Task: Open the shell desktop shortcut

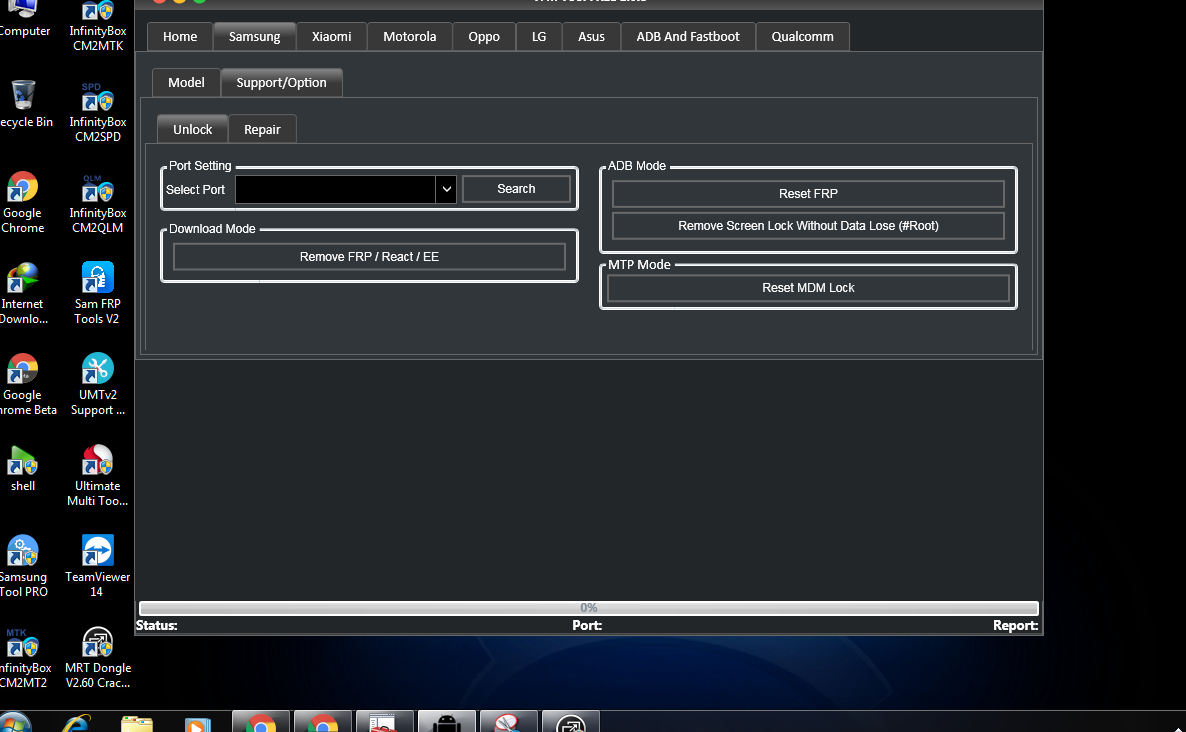Action: point(23,468)
